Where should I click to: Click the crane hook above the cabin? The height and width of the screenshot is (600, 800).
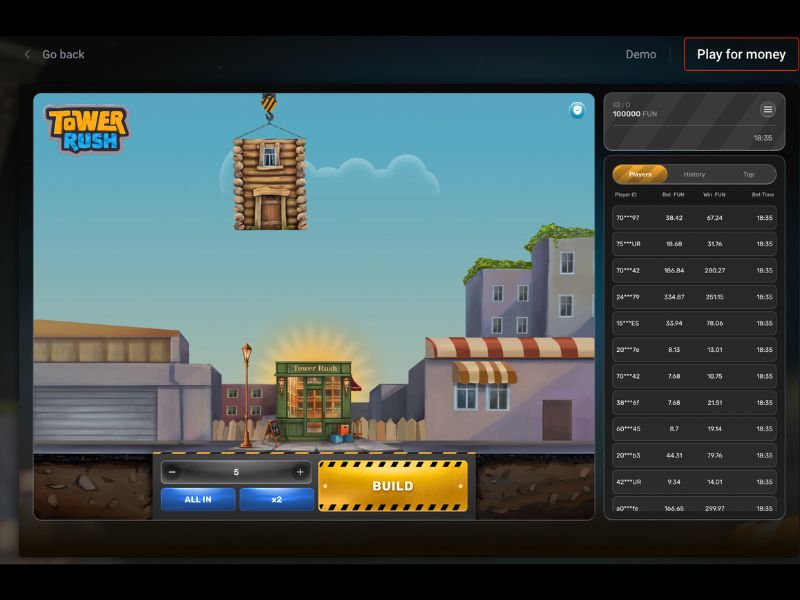[x=268, y=108]
